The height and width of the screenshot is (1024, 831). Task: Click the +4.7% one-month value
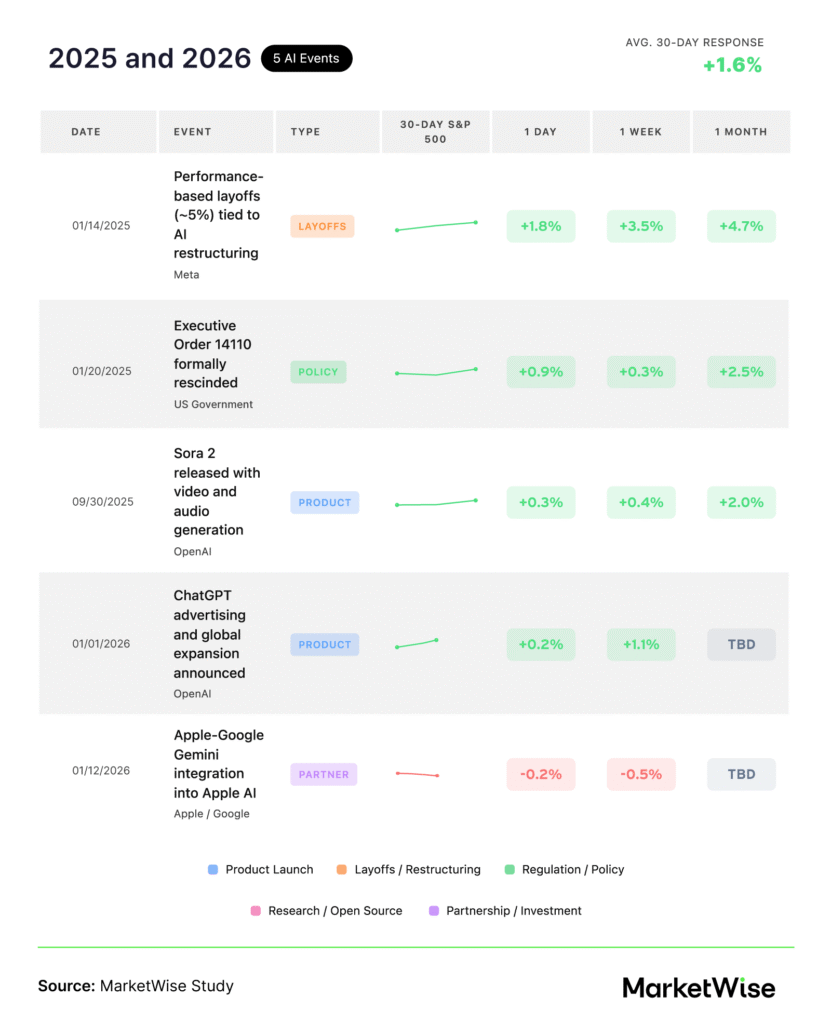741,226
